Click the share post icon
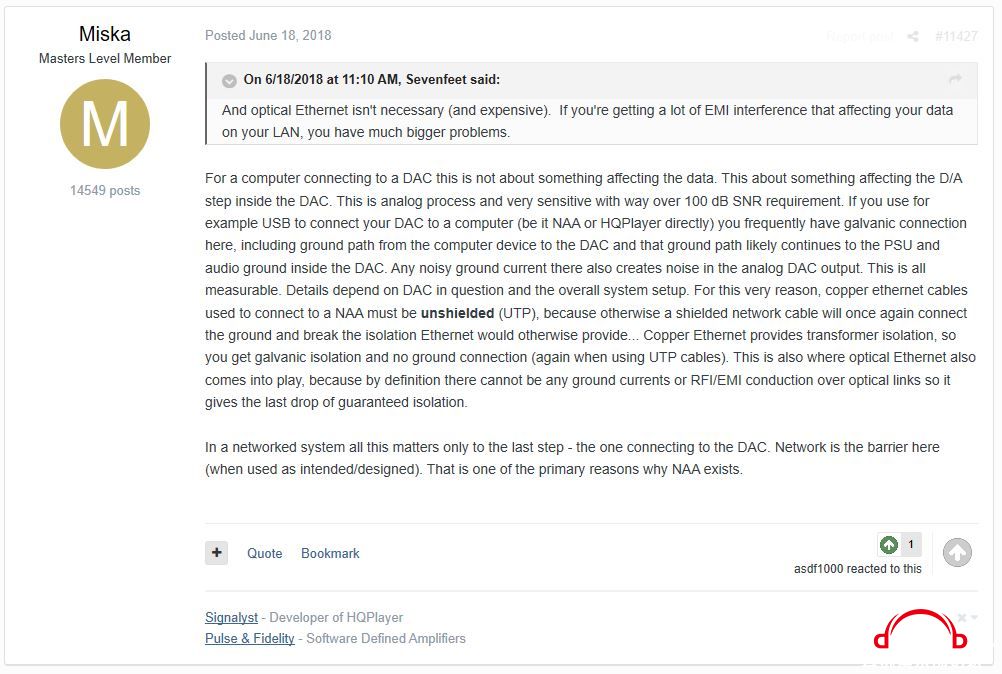Image resolution: width=1002 pixels, height=674 pixels. pyautogui.click(x=913, y=36)
